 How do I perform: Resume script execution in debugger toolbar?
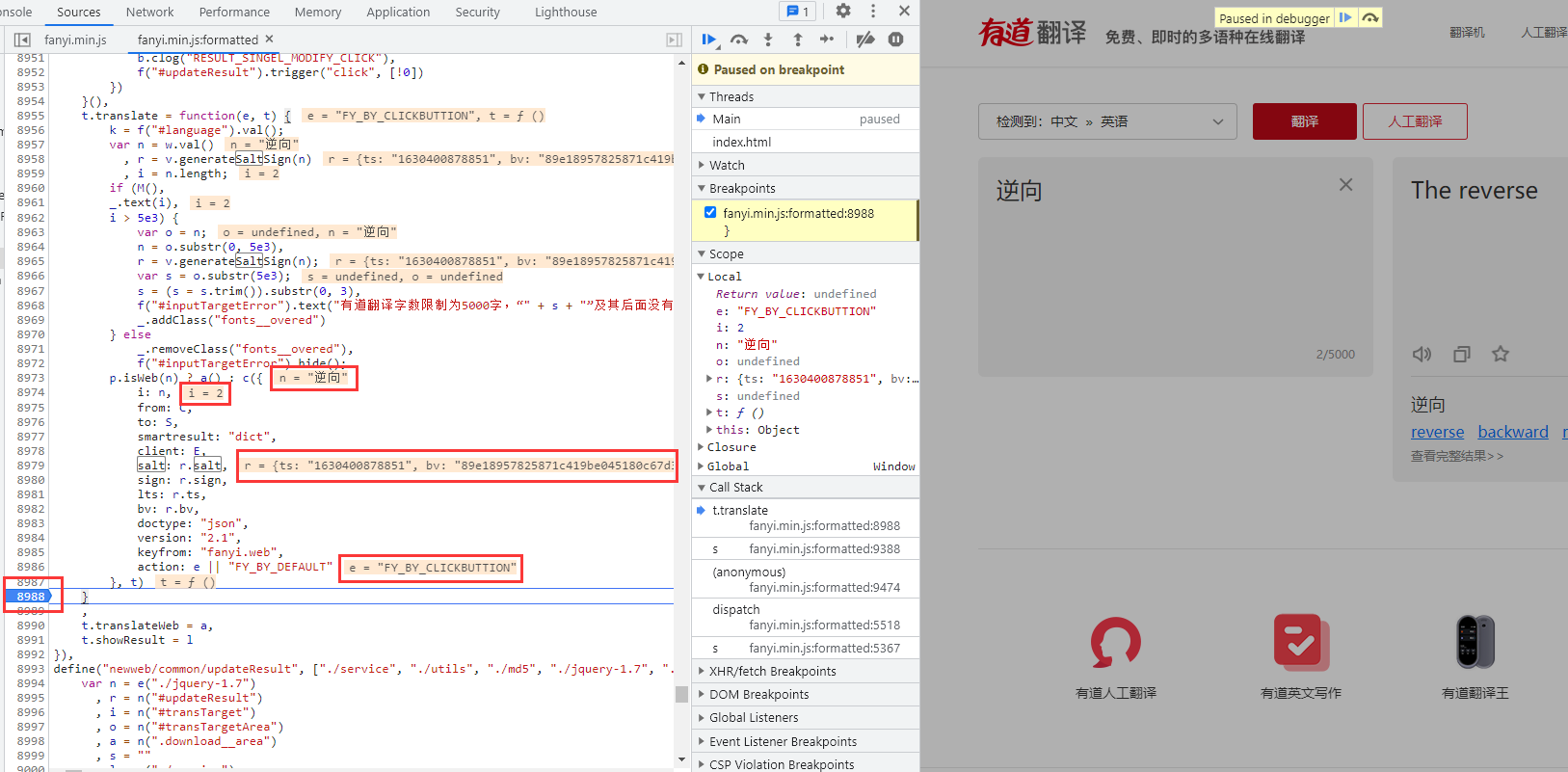709,40
